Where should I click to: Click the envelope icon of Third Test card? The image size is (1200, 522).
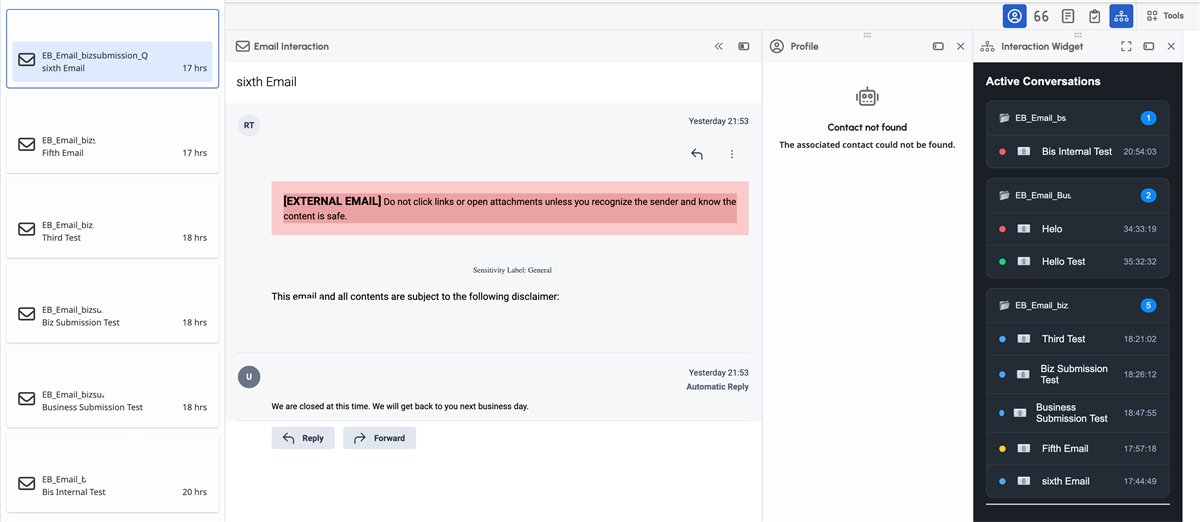[x=27, y=230]
